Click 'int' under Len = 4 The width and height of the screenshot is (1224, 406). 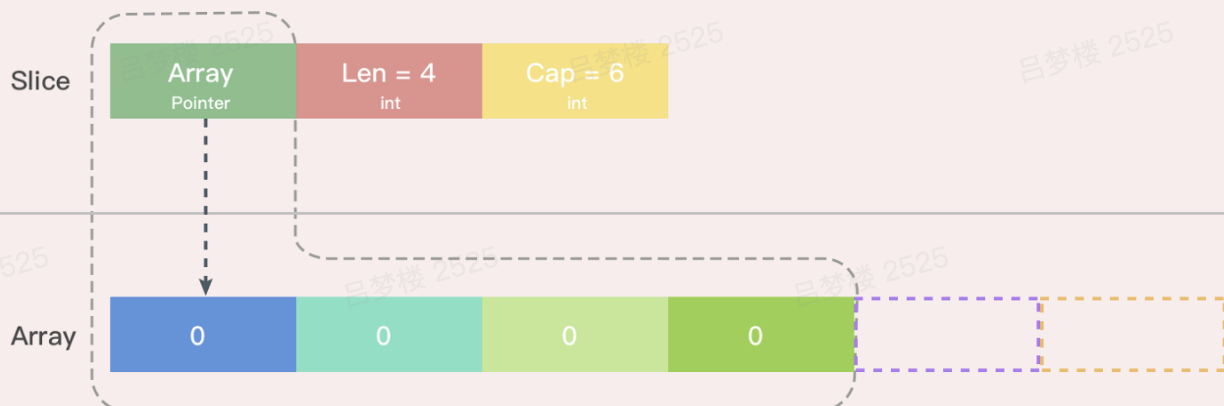click(390, 103)
